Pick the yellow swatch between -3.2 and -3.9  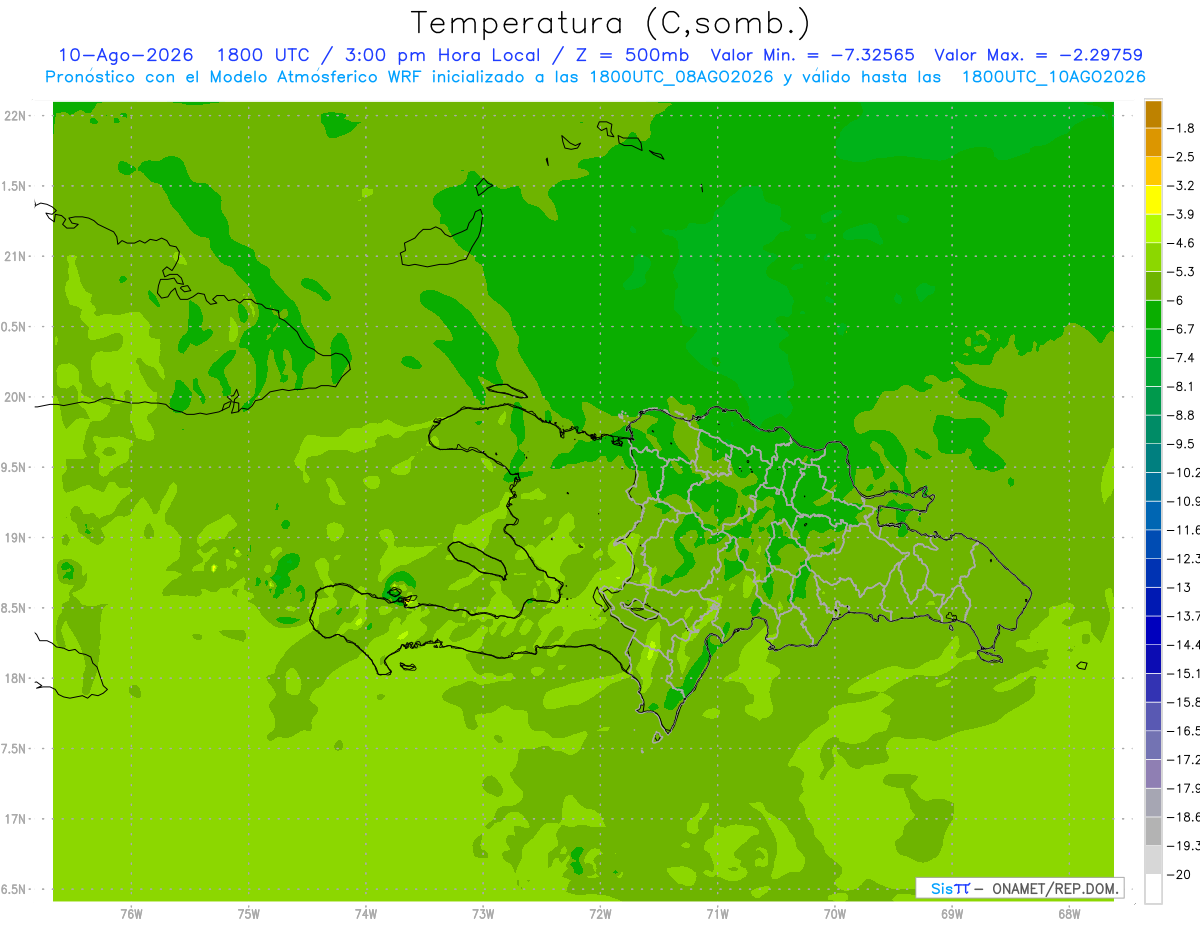pos(1154,200)
